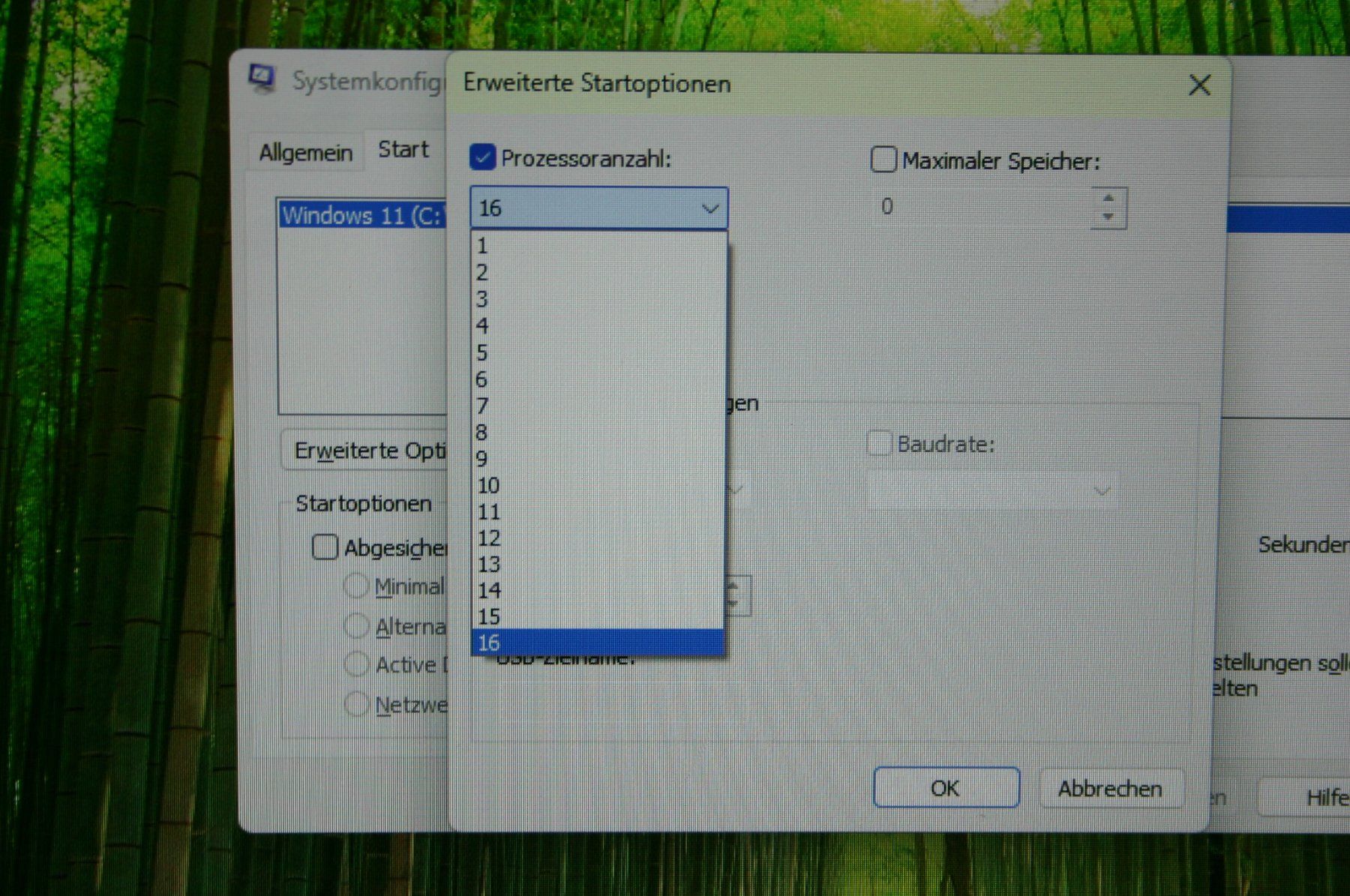
Task: Uncheck the Prozessoranzahl checkbox
Action: tap(482, 157)
